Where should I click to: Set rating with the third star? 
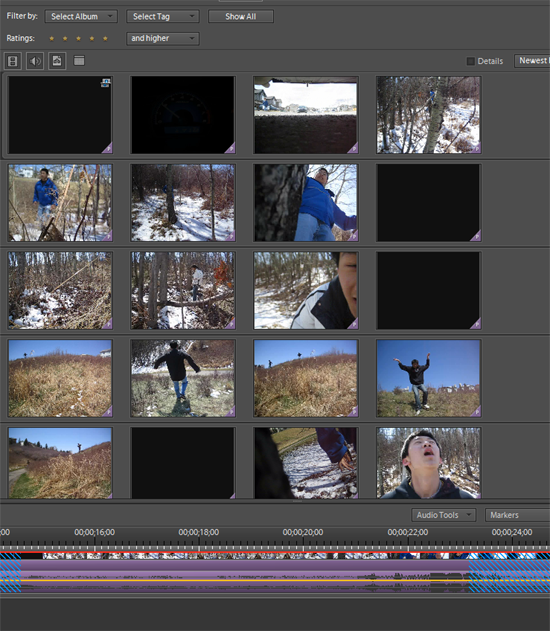tap(78, 39)
